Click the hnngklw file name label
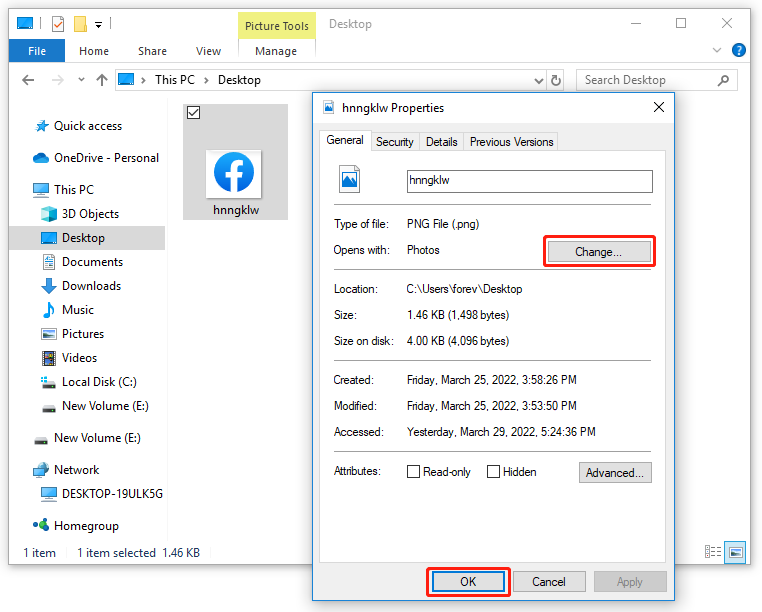Screen dimensions: 762x612 click(x=236, y=210)
